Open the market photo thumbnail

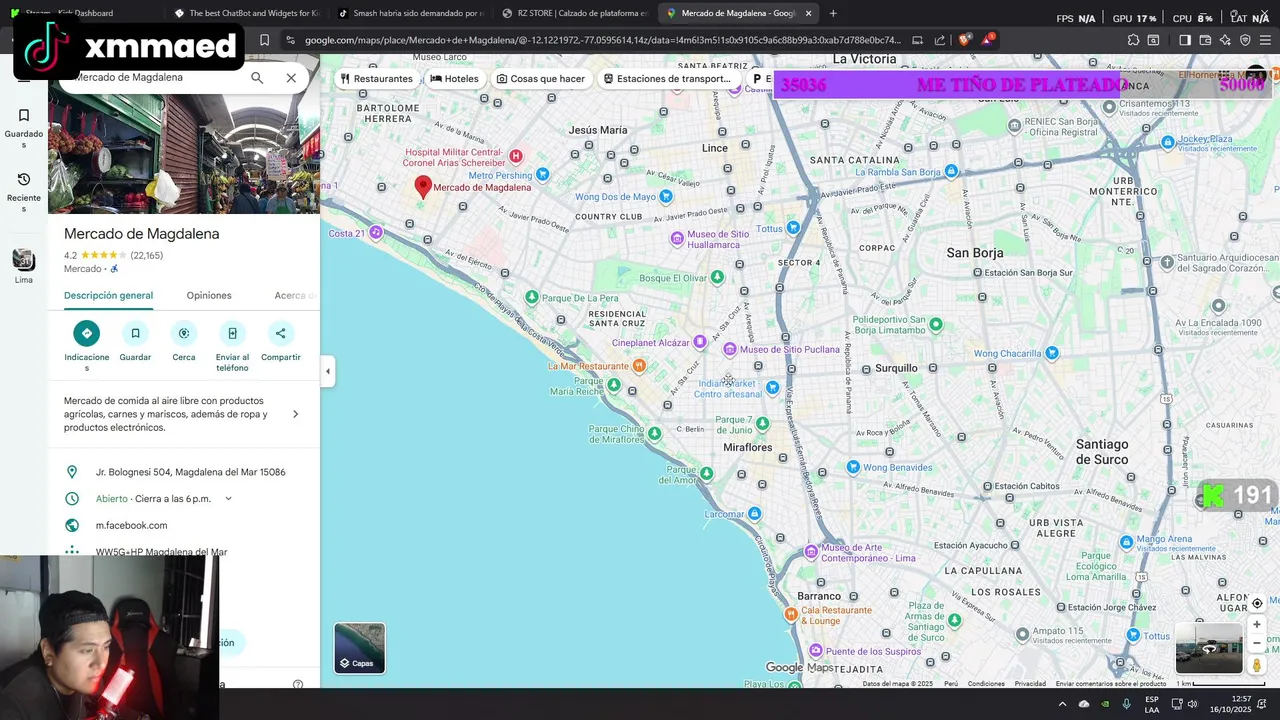[184, 155]
